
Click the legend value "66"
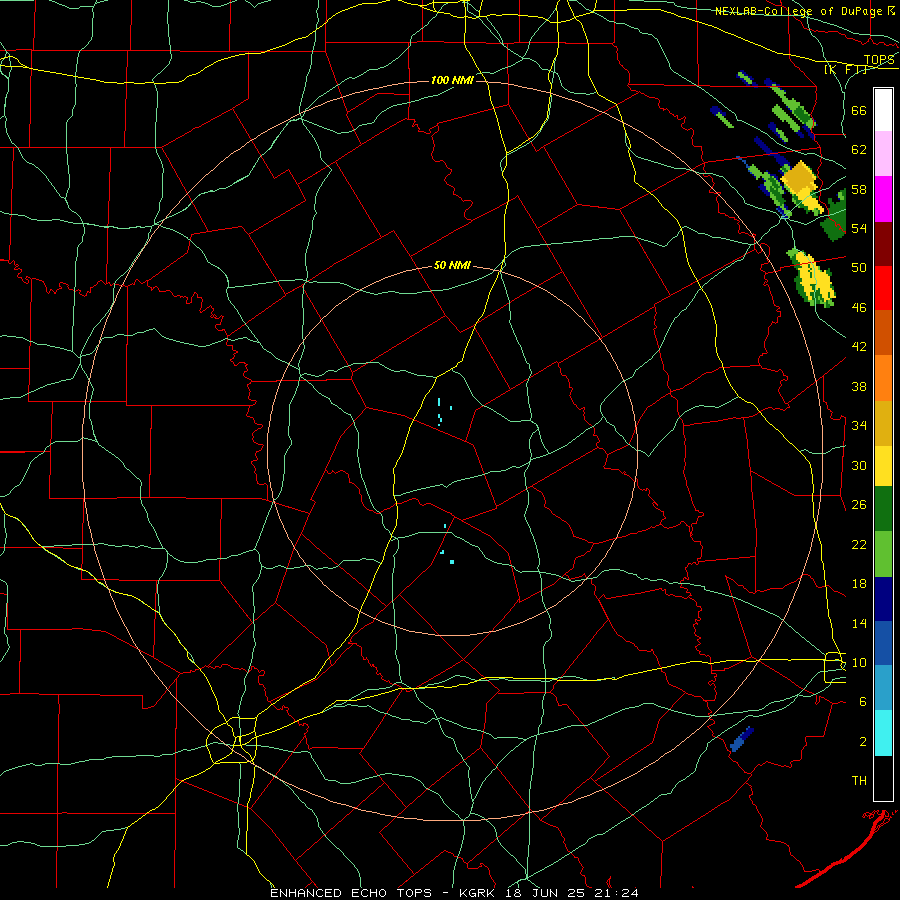[x=859, y=111]
